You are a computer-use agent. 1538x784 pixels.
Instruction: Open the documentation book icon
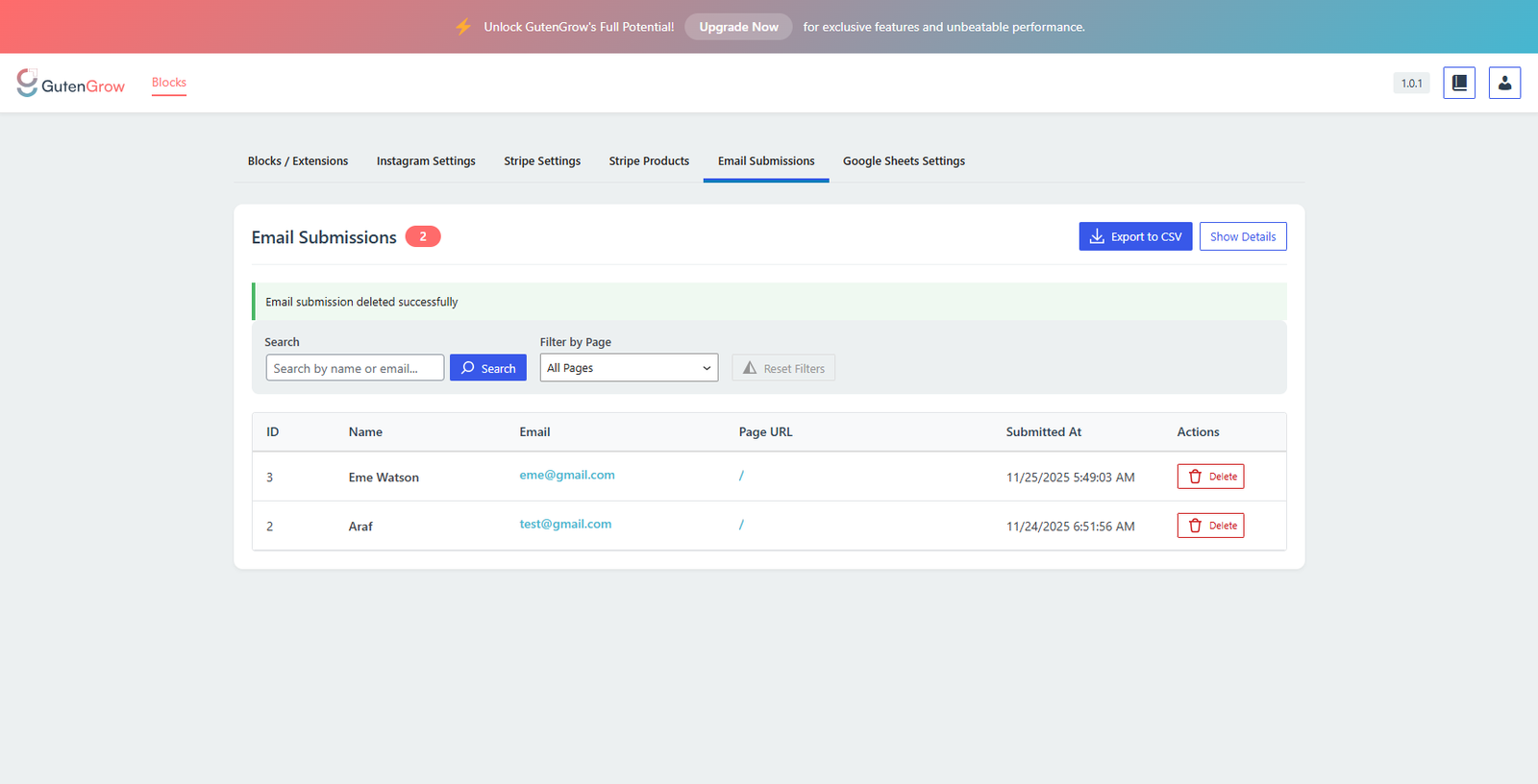[x=1458, y=83]
